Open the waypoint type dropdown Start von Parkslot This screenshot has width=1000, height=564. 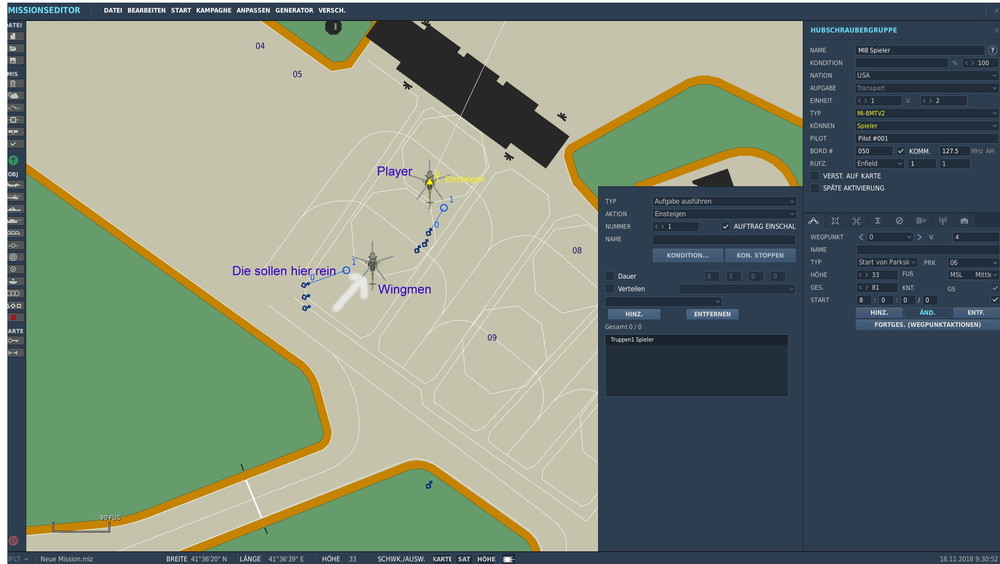coord(886,262)
